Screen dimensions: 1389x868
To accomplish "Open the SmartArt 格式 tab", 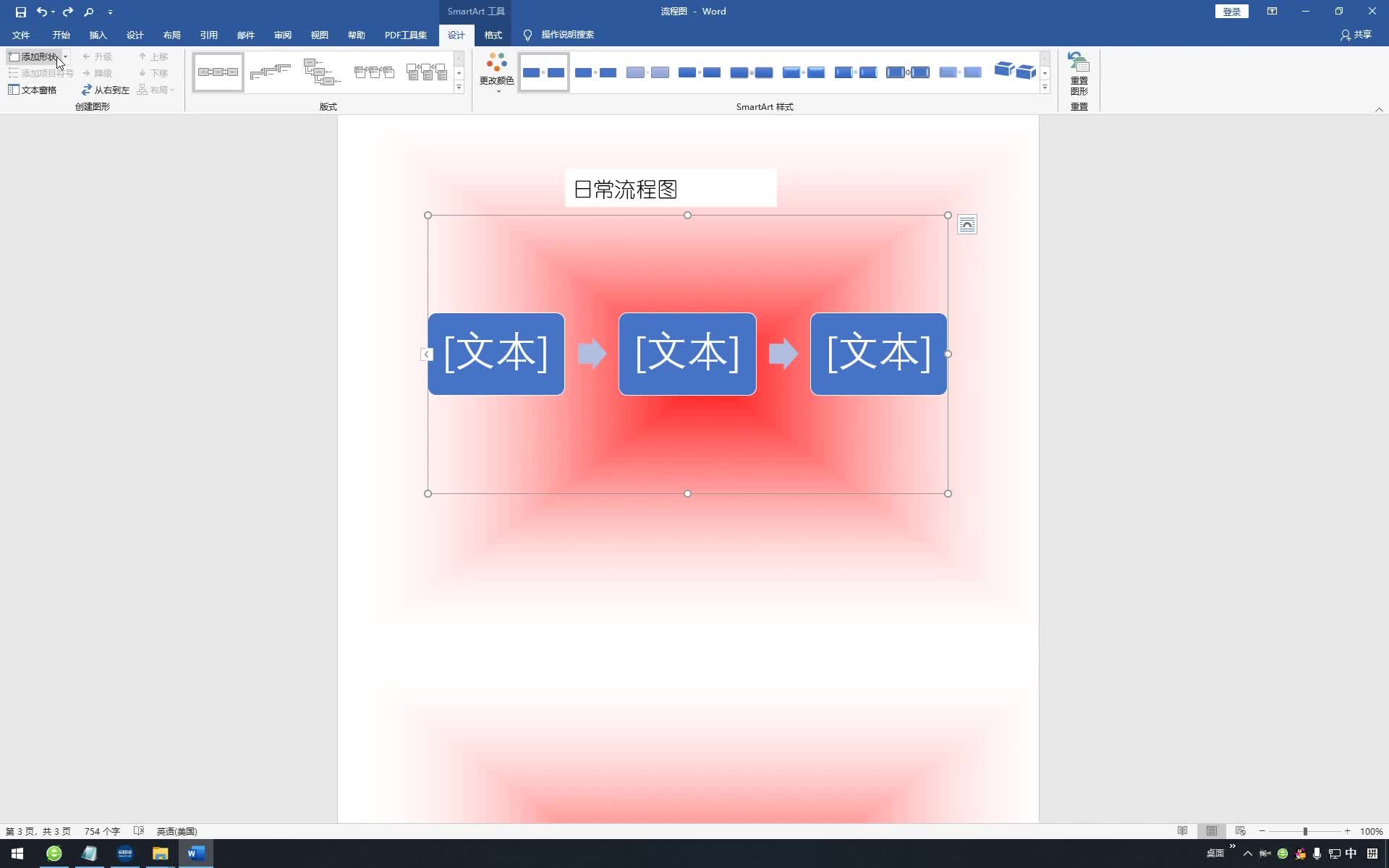I will [x=493, y=35].
